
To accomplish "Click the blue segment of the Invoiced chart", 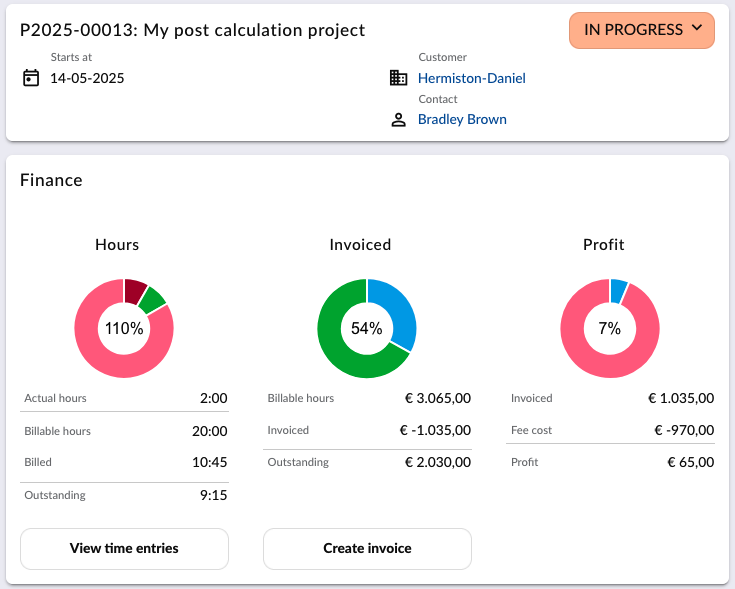I will tap(396, 312).
